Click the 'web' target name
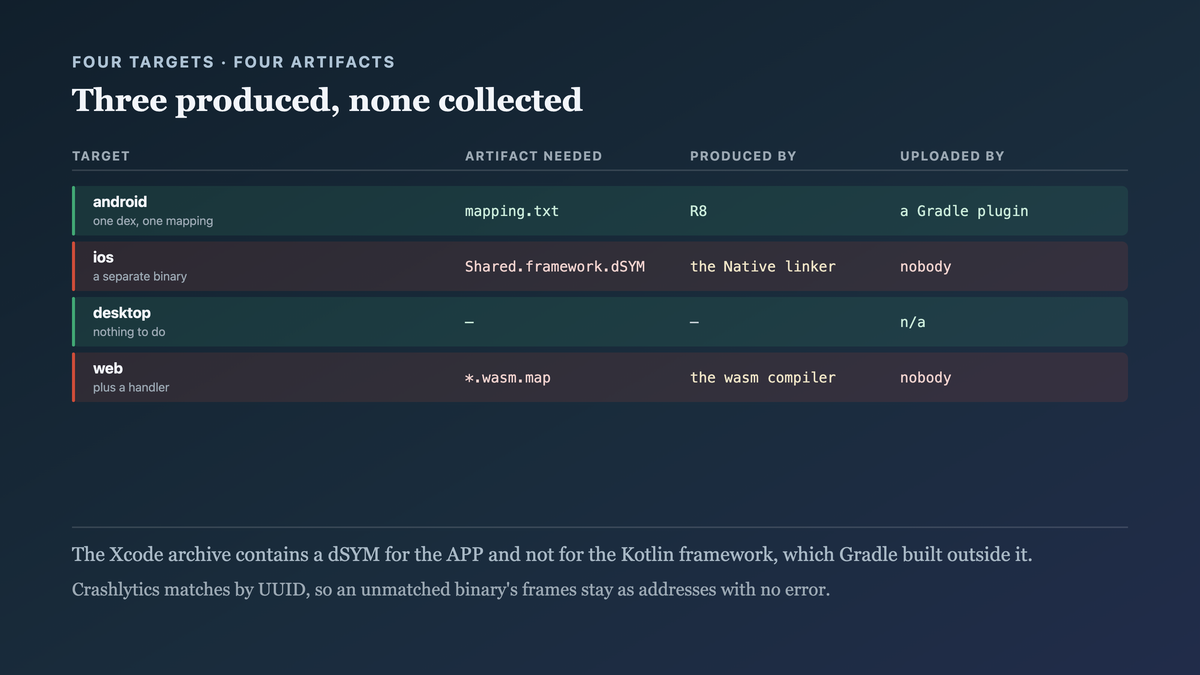 click(108, 368)
